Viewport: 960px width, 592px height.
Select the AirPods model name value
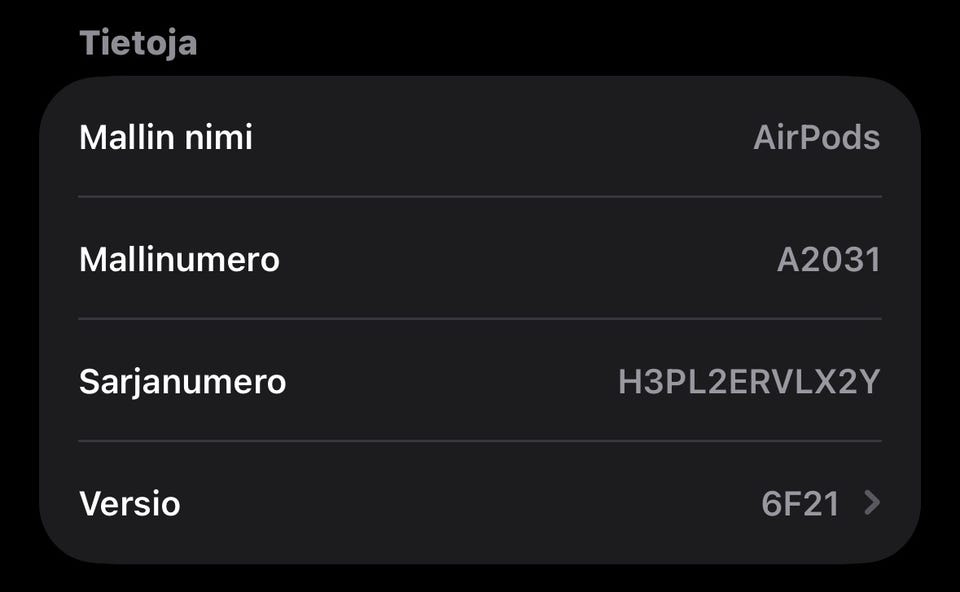pos(816,137)
